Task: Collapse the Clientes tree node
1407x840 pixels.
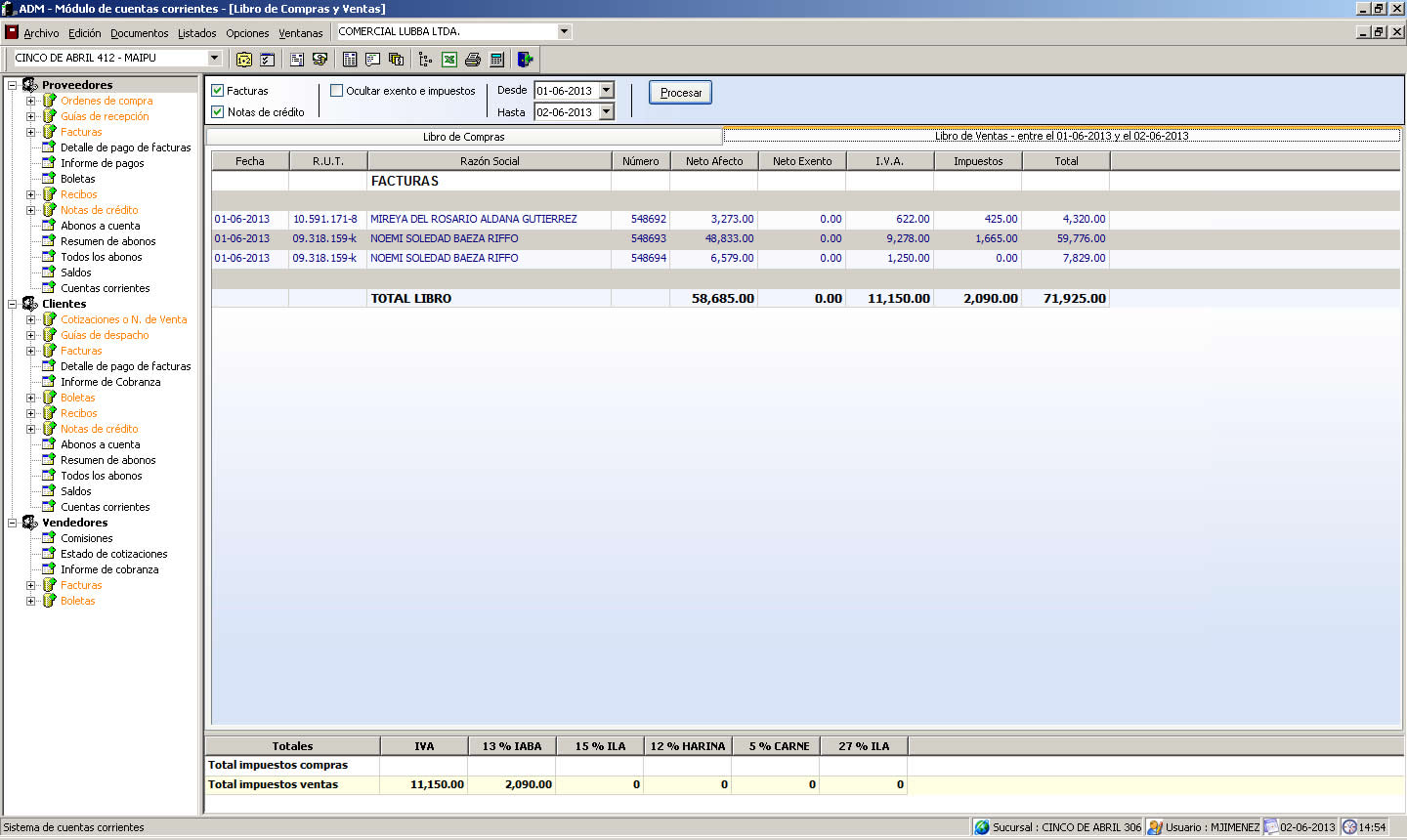Action: click(13, 304)
